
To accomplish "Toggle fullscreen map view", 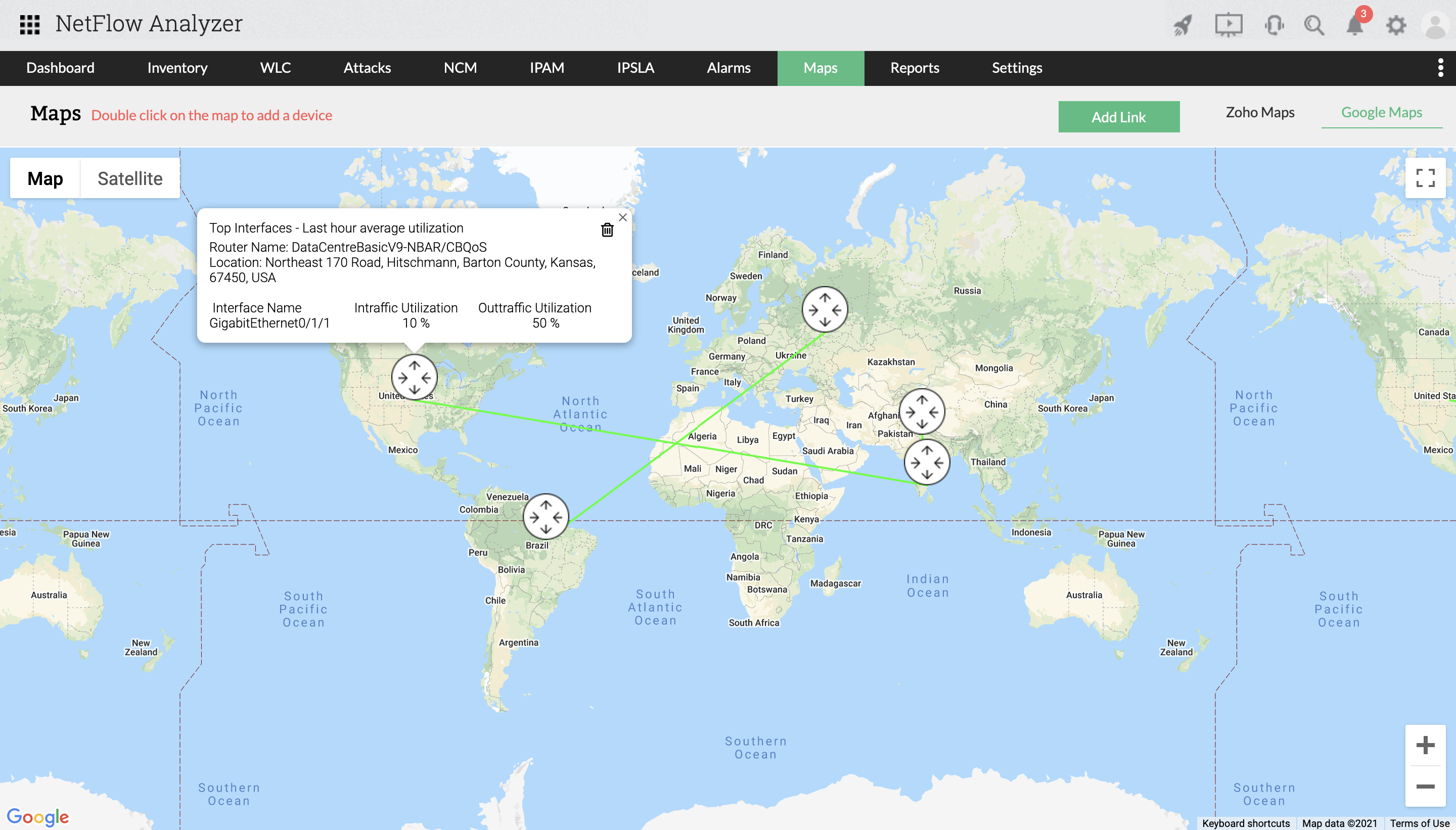I will click(1426, 179).
